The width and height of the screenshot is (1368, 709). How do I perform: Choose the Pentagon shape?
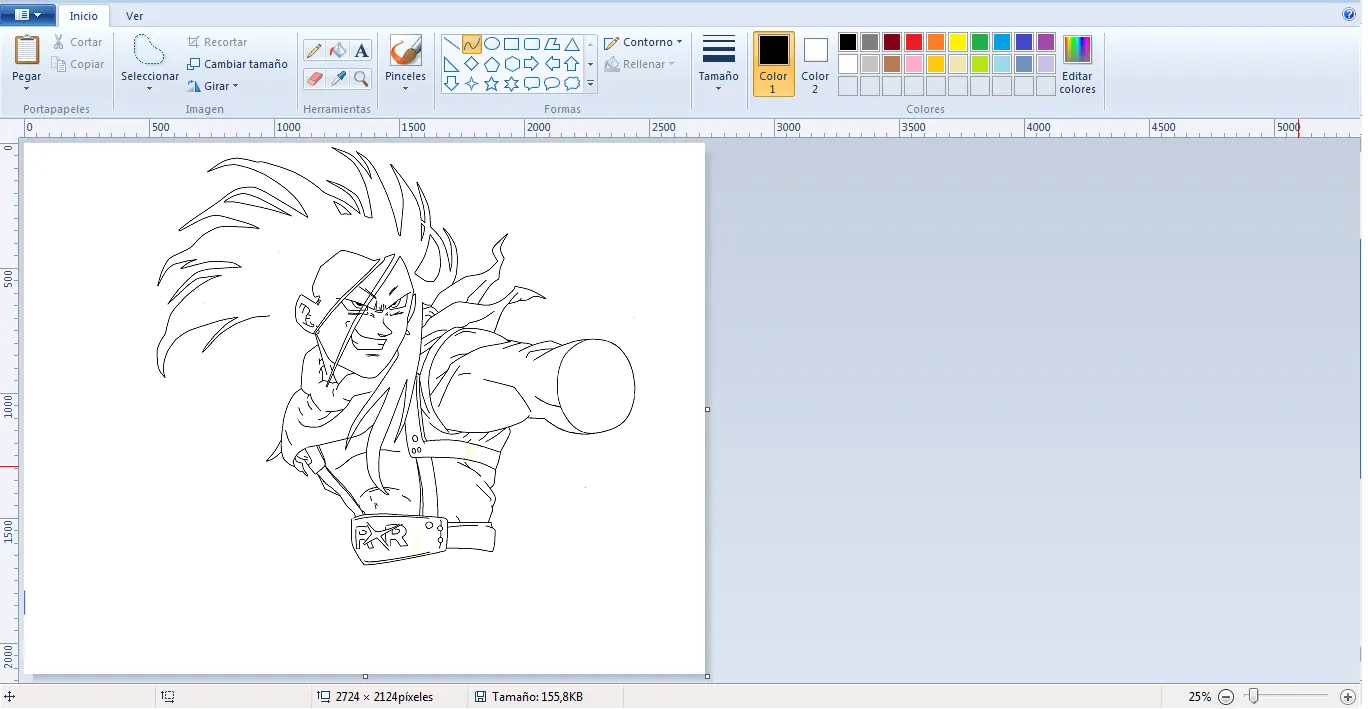(x=492, y=64)
